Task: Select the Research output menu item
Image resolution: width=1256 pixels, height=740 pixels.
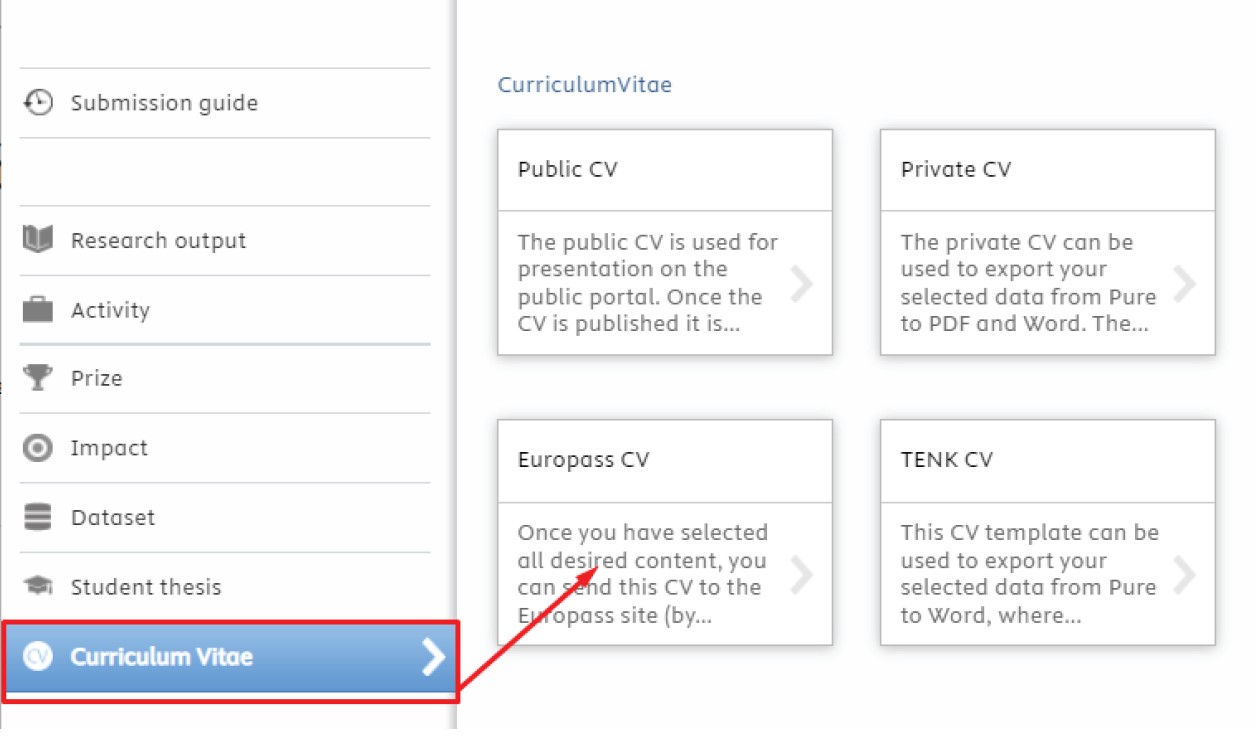Action: (225, 240)
